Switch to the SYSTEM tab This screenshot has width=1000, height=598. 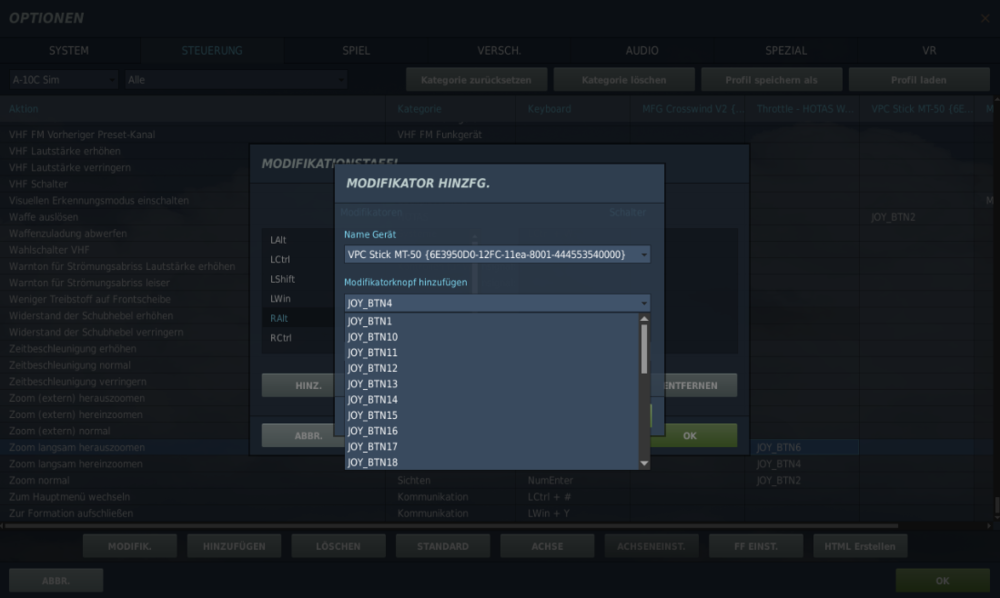click(x=69, y=50)
